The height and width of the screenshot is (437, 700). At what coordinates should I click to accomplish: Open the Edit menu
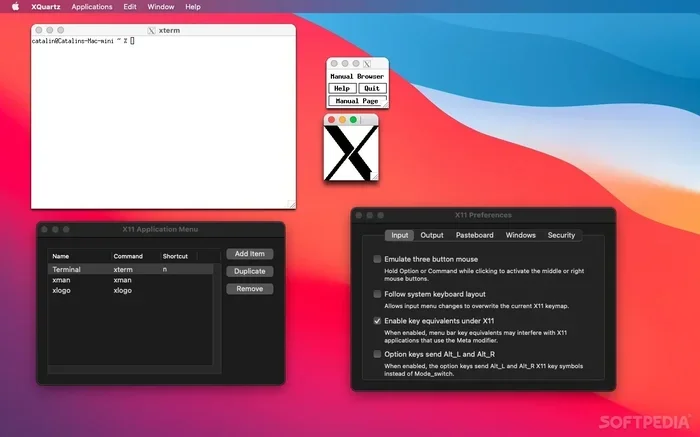[130, 7]
